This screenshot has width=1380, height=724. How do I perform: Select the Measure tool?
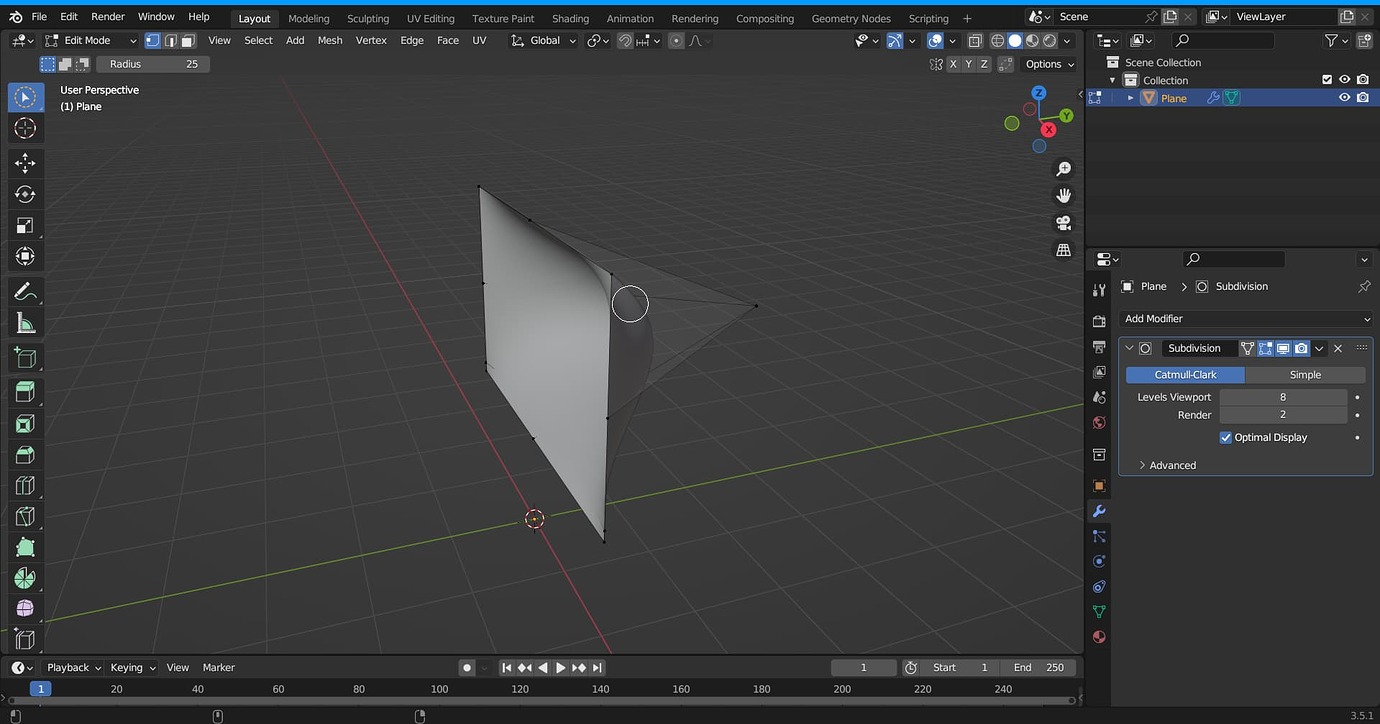tap(25, 323)
